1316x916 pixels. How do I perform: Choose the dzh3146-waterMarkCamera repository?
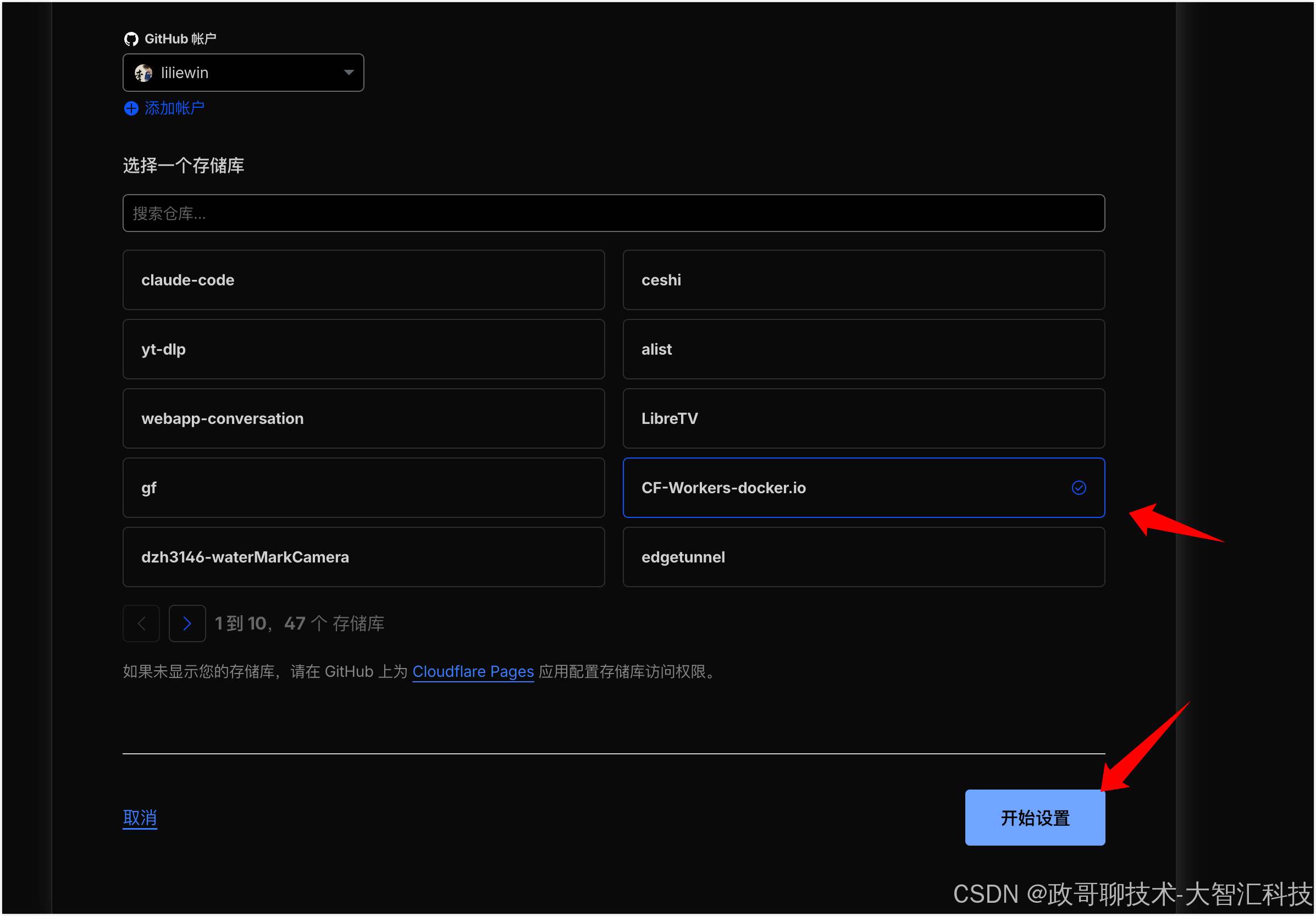point(363,557)
